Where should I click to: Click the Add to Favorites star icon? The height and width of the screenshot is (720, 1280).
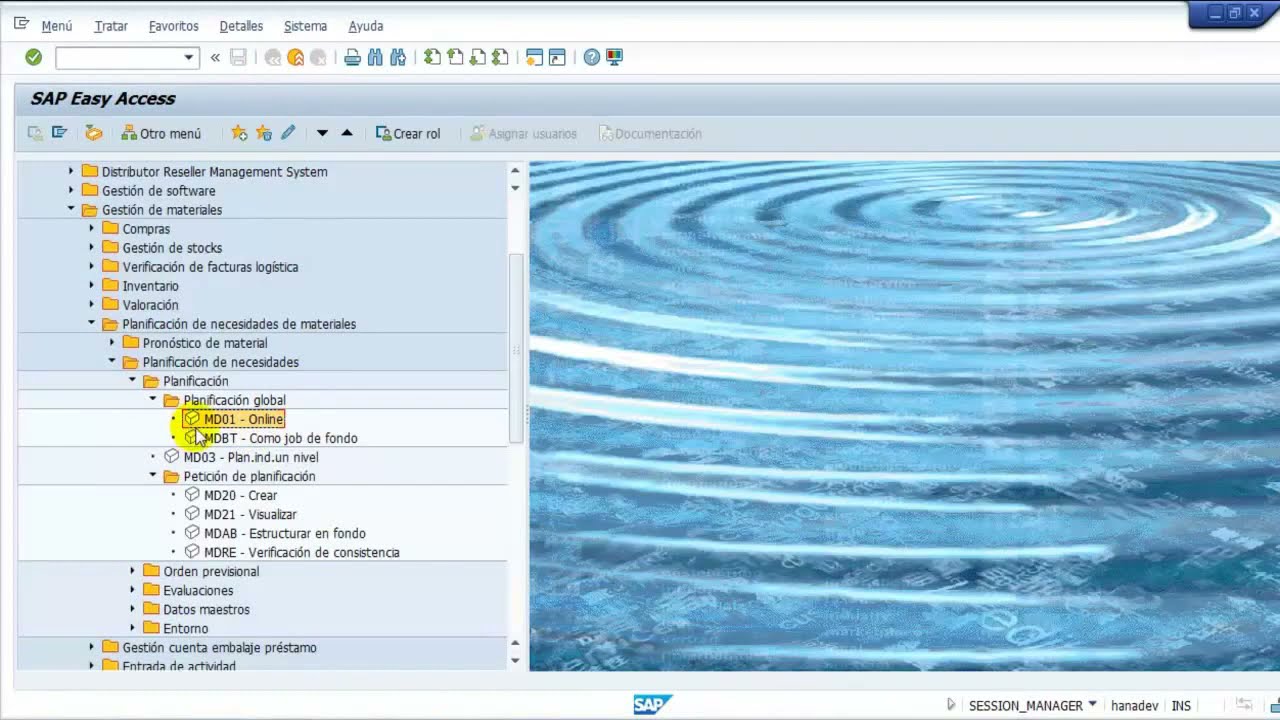(x=239, y=133)
